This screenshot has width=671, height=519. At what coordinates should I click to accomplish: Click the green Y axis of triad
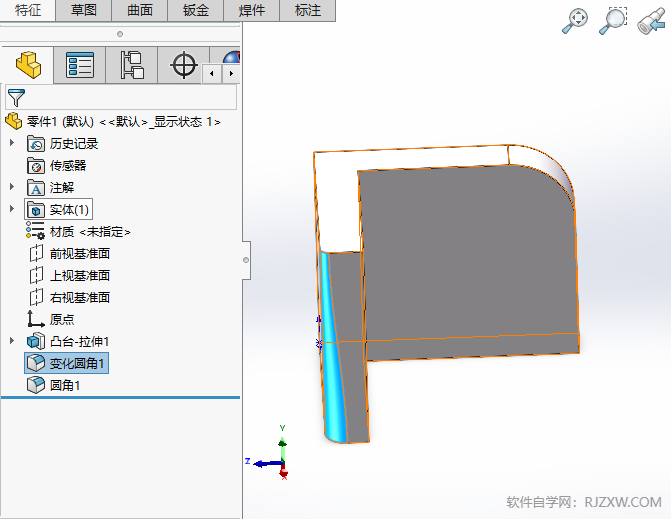[282, 447]
